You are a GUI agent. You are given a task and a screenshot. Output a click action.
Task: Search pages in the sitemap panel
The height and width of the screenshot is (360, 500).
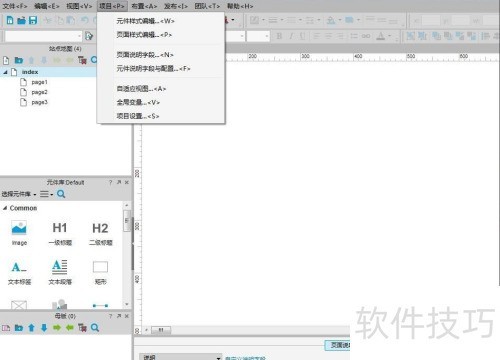click(94, 60)
